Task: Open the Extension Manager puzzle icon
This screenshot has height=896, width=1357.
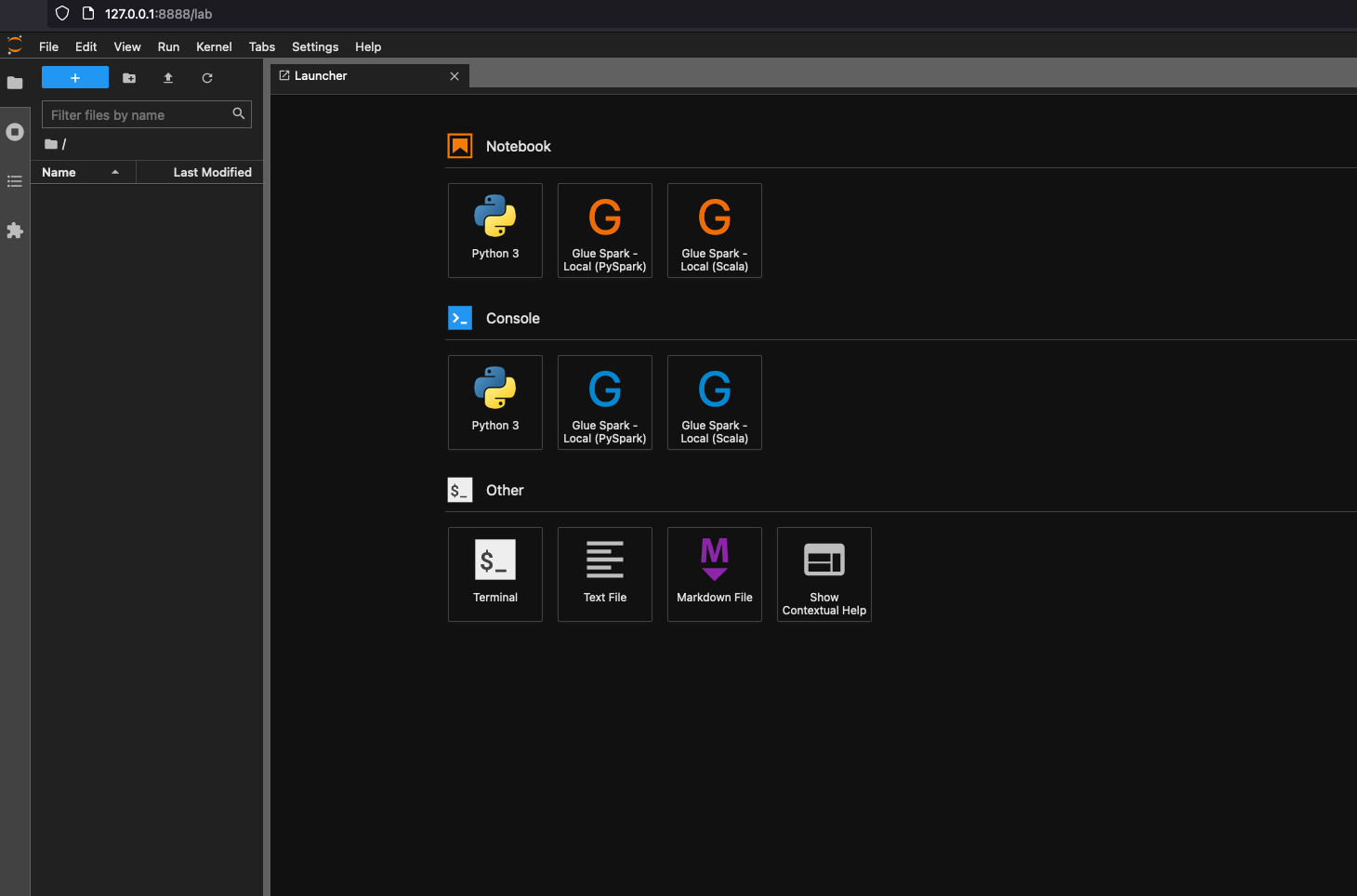Action: pos(15,231)
